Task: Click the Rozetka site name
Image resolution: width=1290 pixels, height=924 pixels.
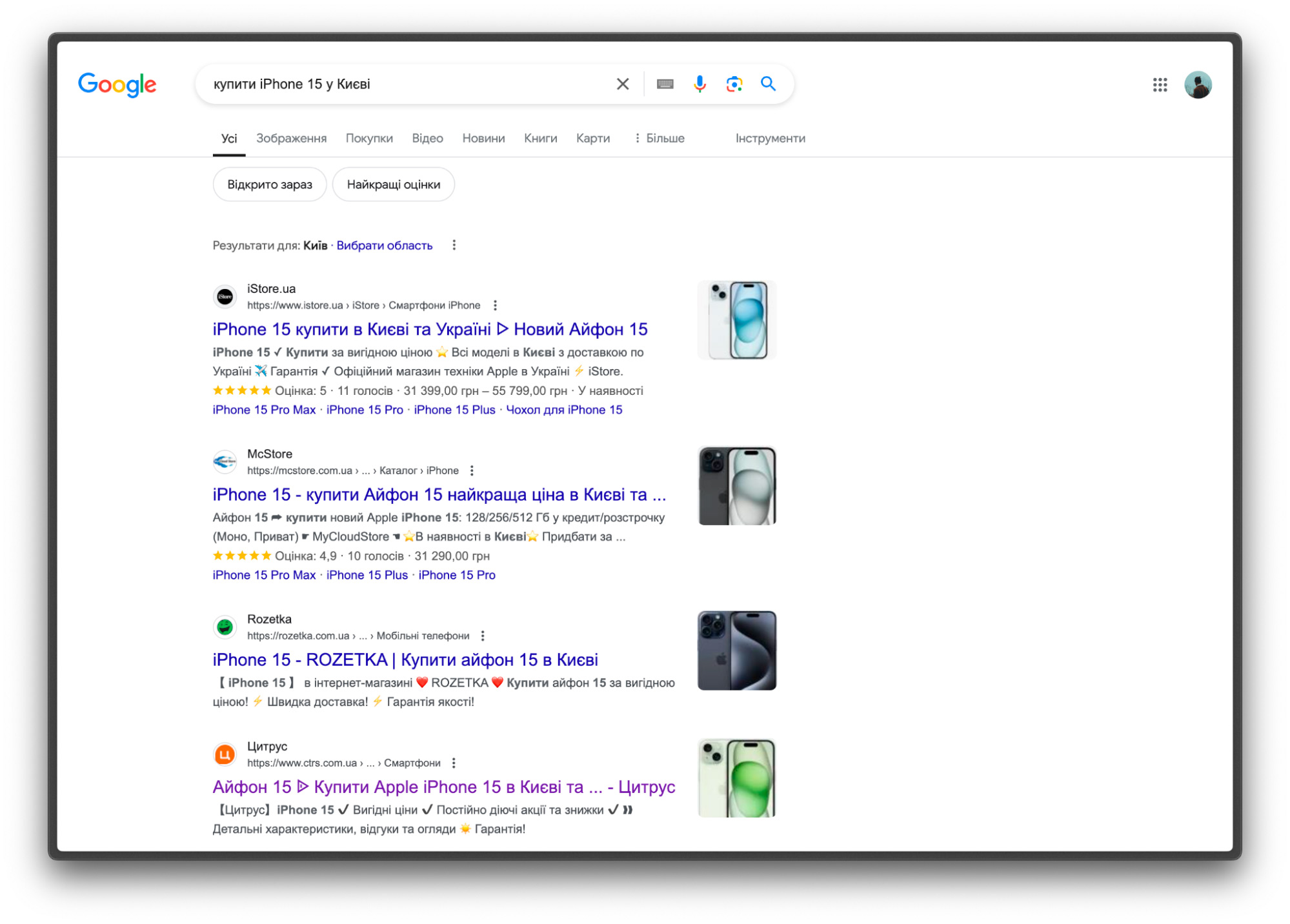Action: 269,619
